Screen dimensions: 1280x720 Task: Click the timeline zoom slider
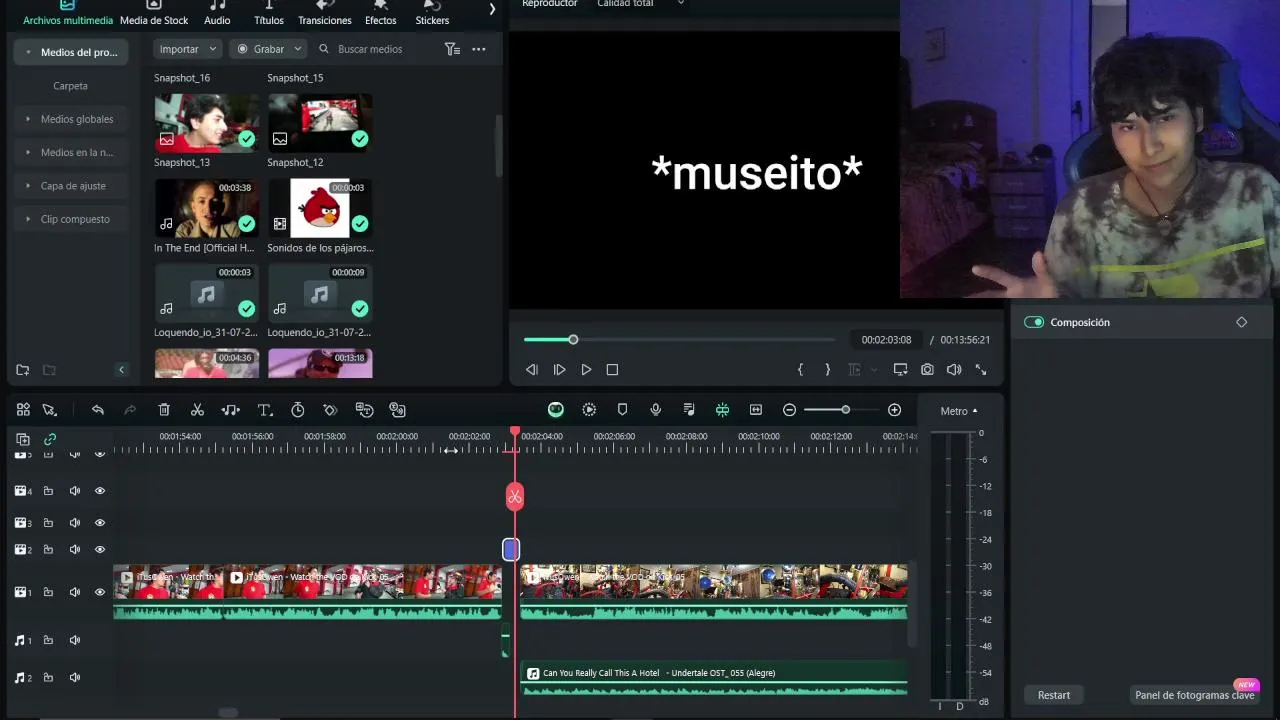(840, 410)
